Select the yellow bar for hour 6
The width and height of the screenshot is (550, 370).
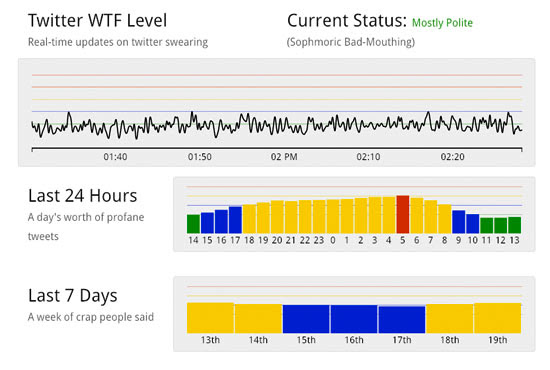[x=417, y=216]
